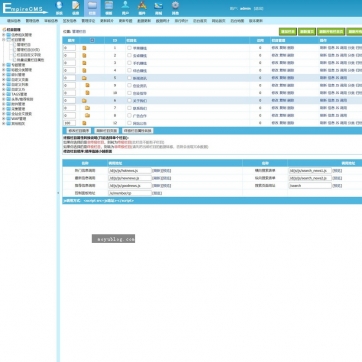362x362 pixels.
Task: Tick the checkbox in row ID 3
Action: coord(129,63)
